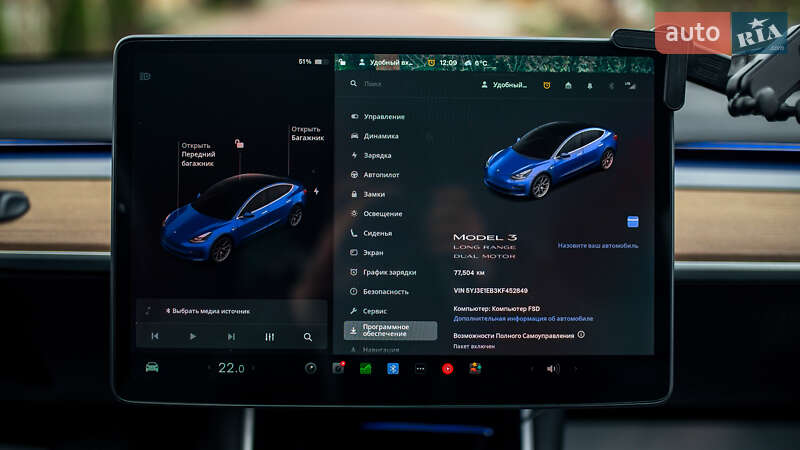Click Назовите ваш автомобиль link

tap(597, 245)
